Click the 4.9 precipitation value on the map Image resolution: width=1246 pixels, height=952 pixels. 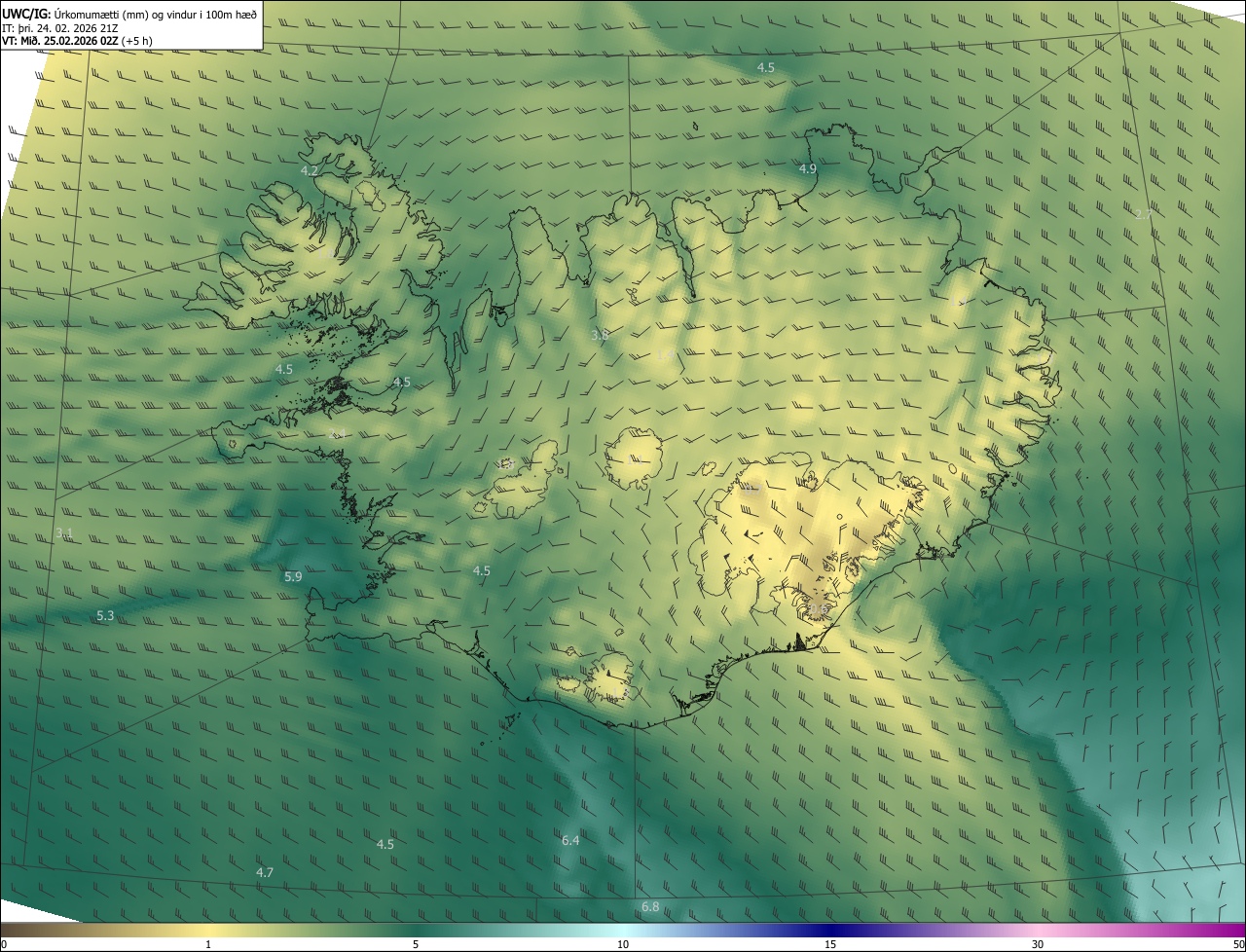pyautogui.click(x=807, y=169)
